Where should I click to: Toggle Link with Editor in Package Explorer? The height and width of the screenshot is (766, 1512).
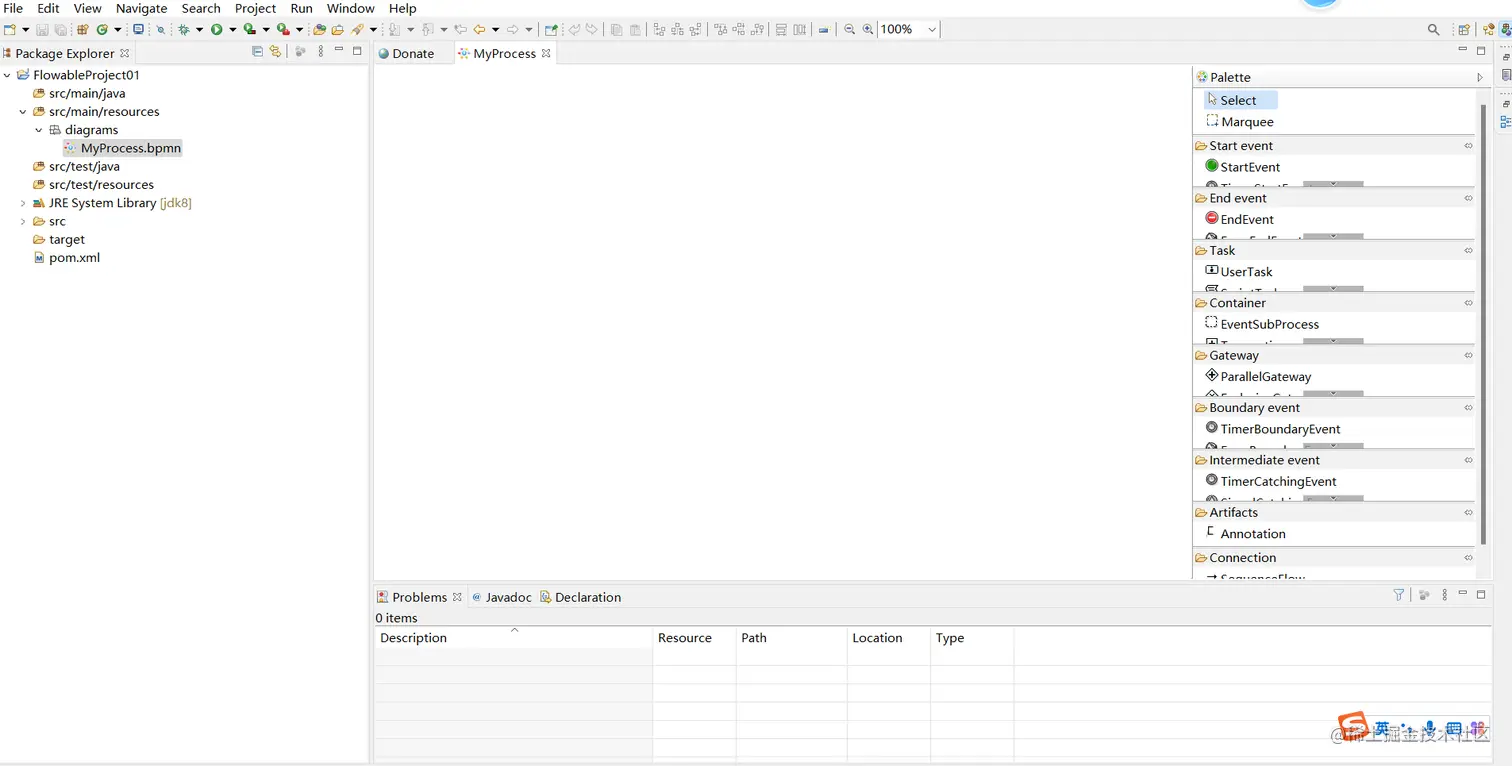(x=275, y=52)
